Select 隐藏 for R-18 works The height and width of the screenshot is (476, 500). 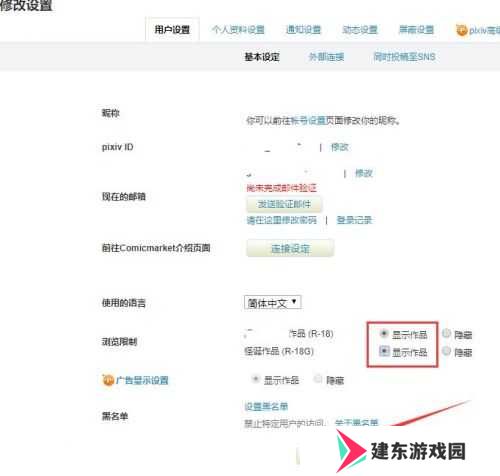(446, 333)
